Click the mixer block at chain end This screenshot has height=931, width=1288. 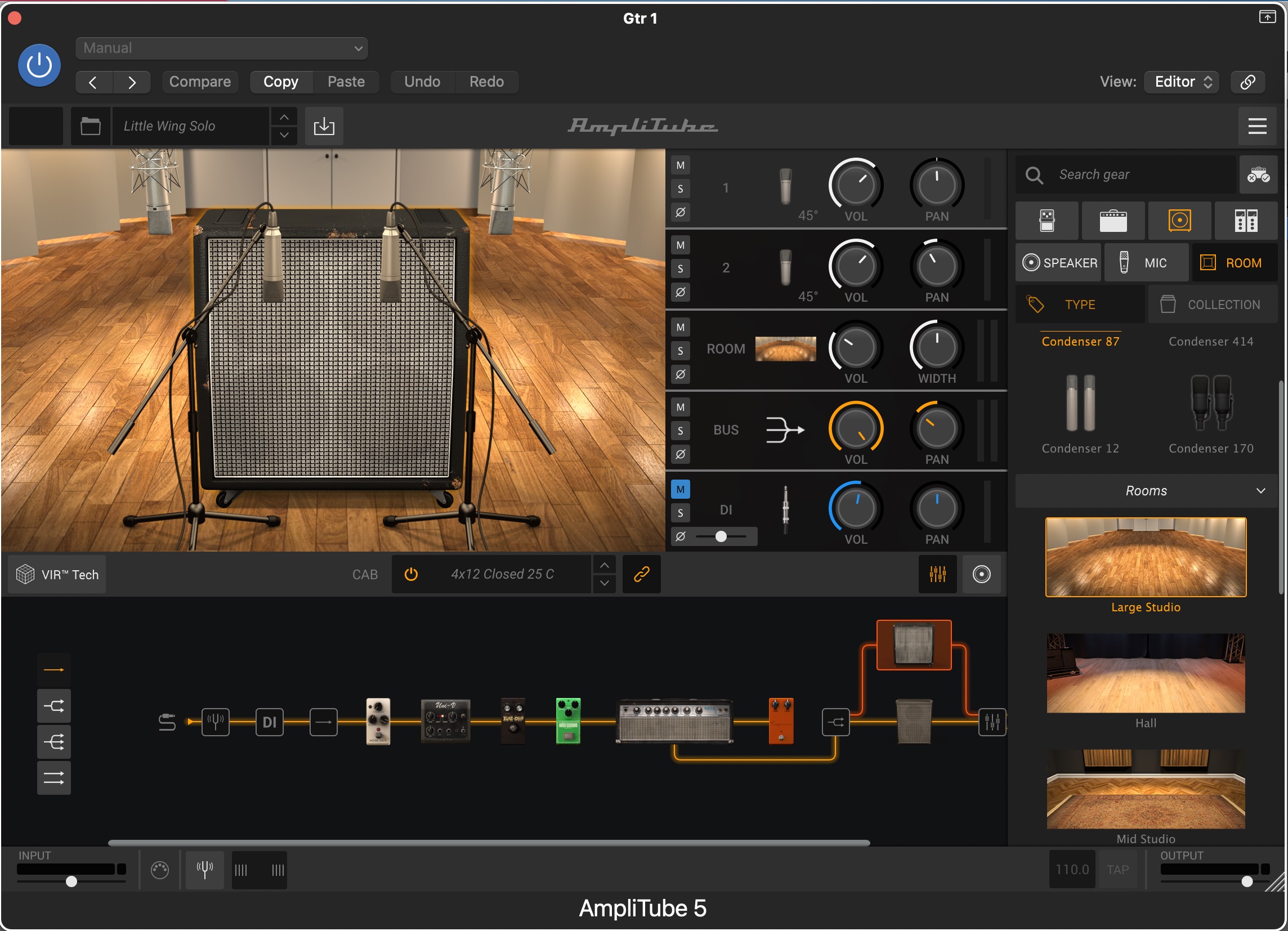tap(992, 722)
